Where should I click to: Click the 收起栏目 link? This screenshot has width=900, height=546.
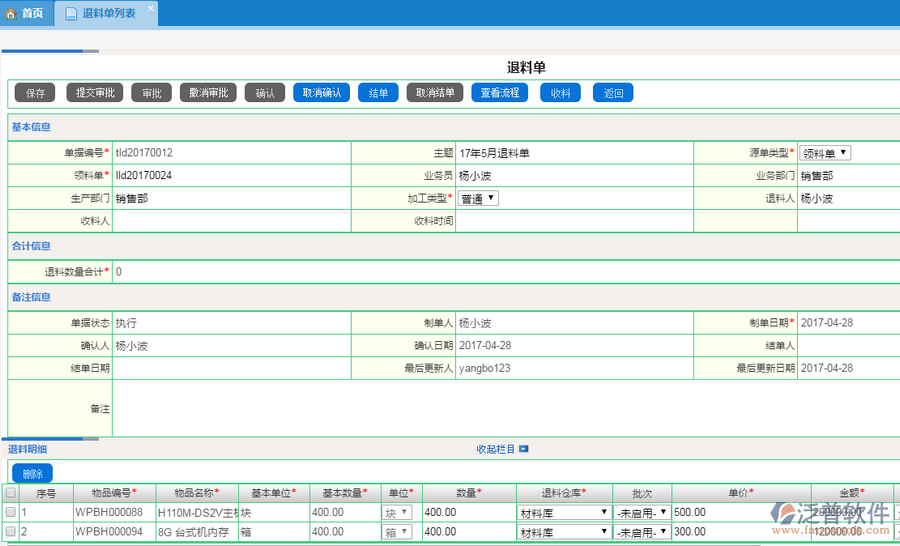tap(495, 450)
